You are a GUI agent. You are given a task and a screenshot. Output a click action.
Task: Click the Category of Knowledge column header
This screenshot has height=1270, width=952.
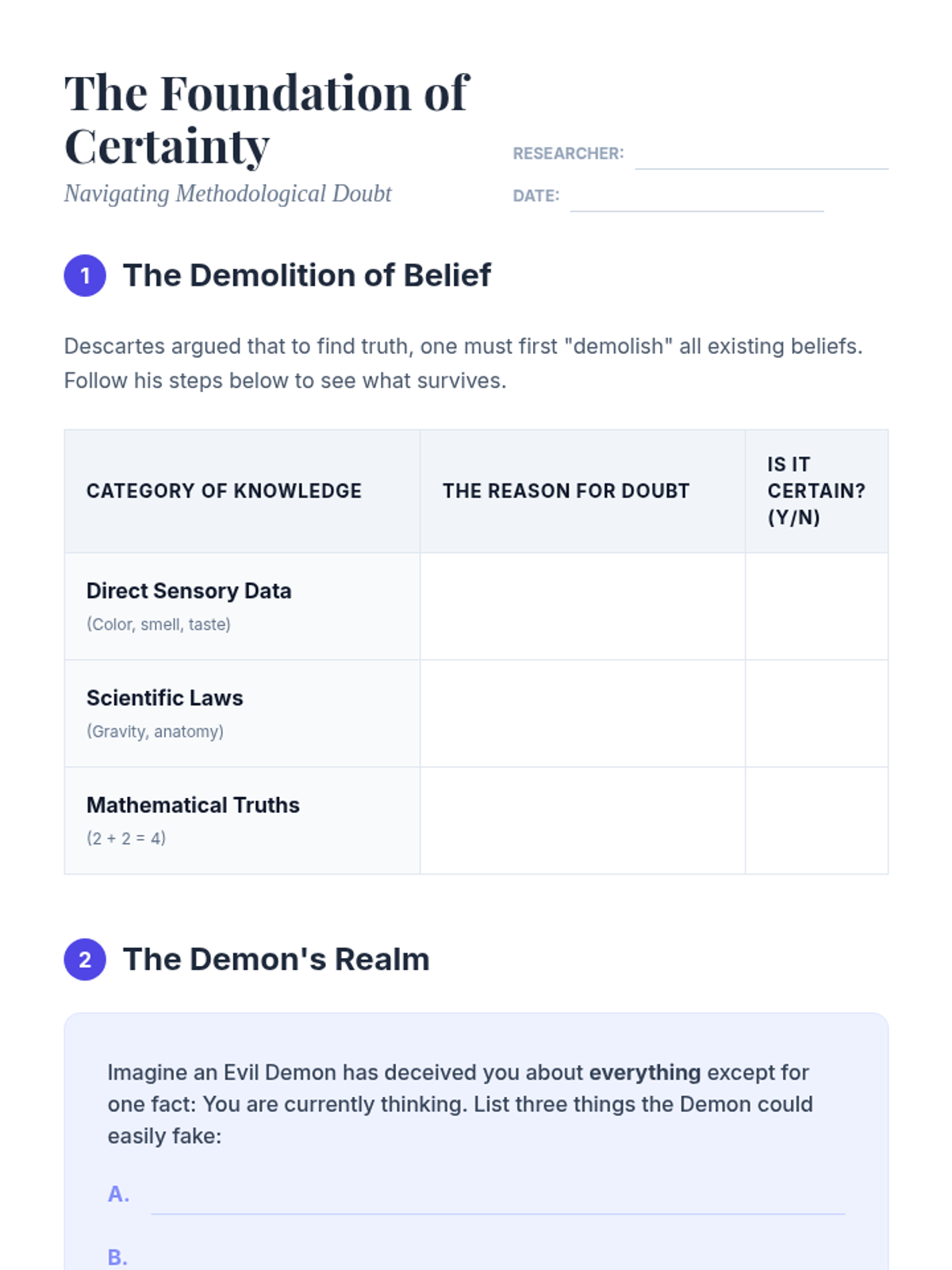[224, 491]
